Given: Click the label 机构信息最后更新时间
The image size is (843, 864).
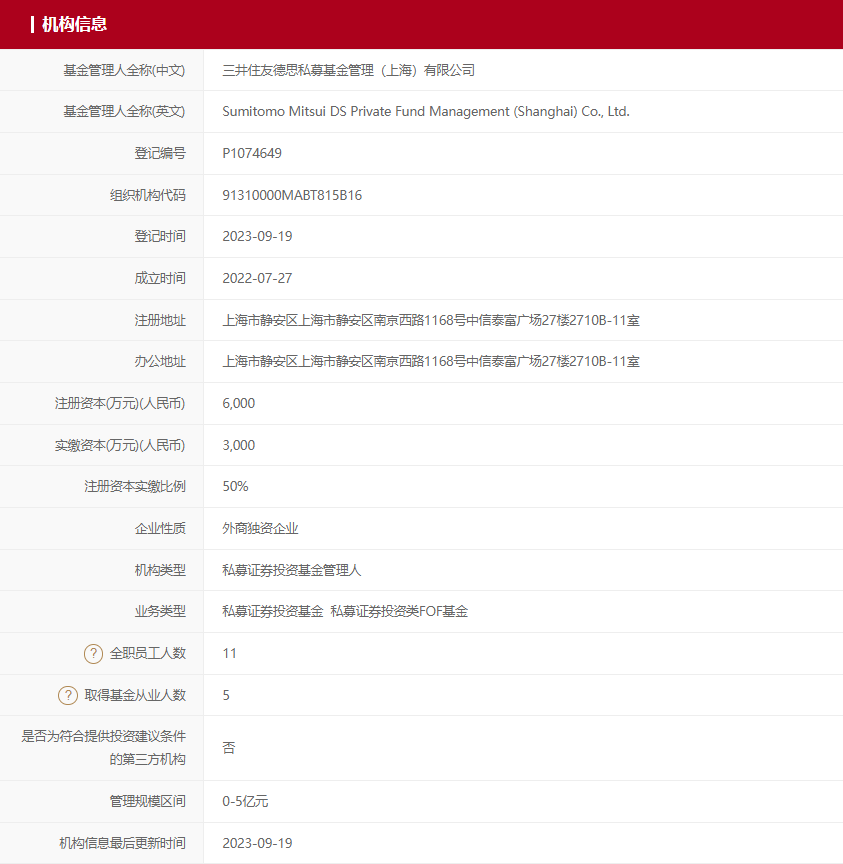Looking at the screenshot, I should point(122,843).
